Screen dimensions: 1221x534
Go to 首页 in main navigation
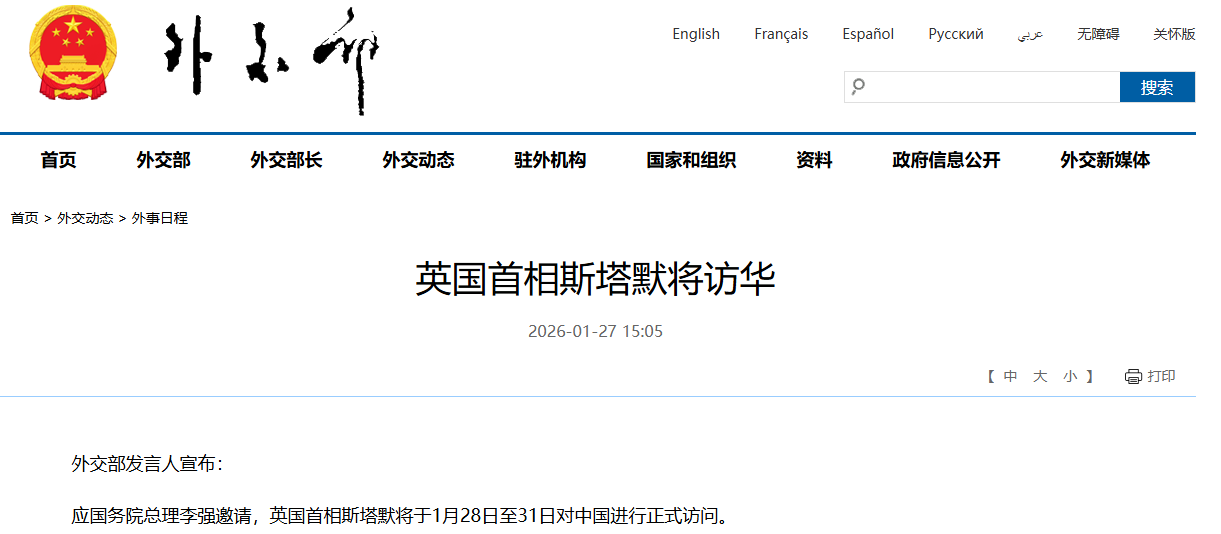(x=58, y=160)
